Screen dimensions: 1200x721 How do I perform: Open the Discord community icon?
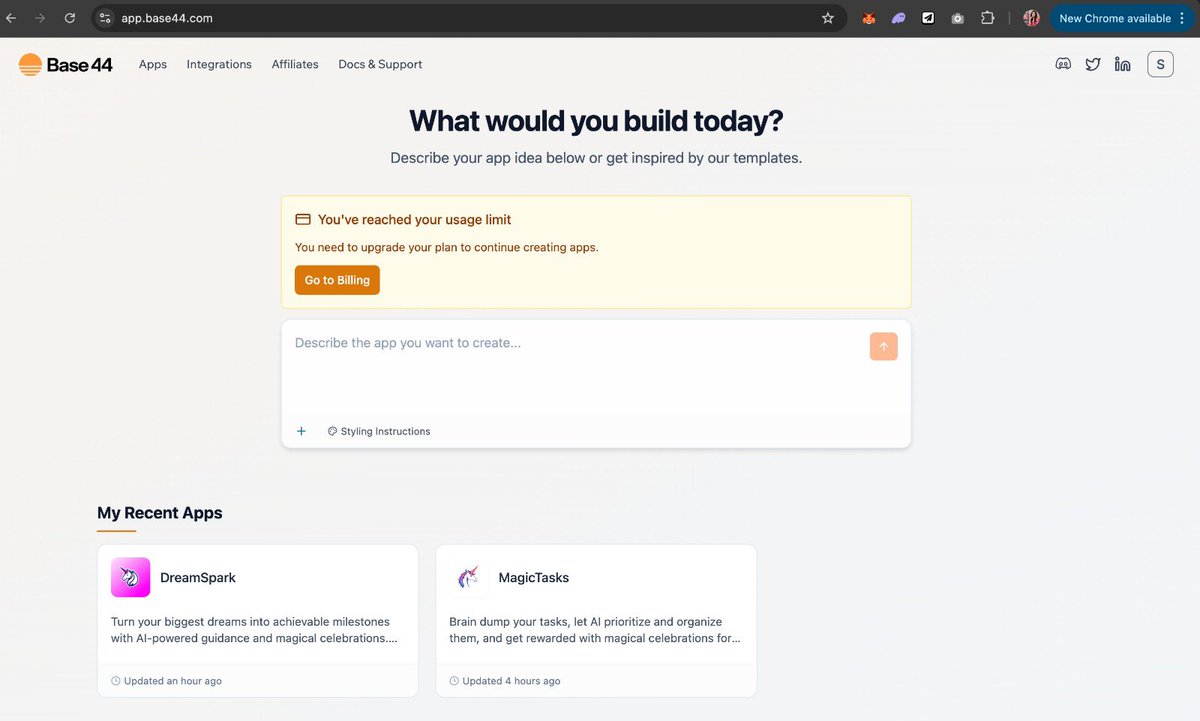(1063, 64)
